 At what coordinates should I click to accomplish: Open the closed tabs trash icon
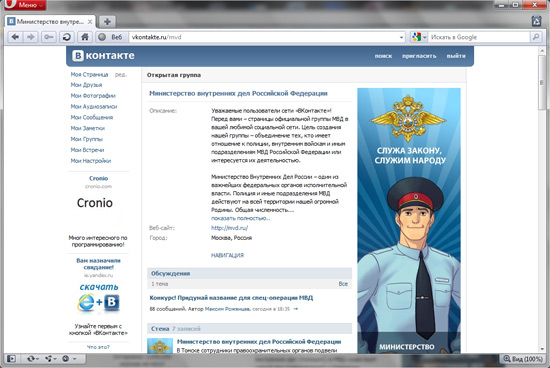click(x=537, y=21)
